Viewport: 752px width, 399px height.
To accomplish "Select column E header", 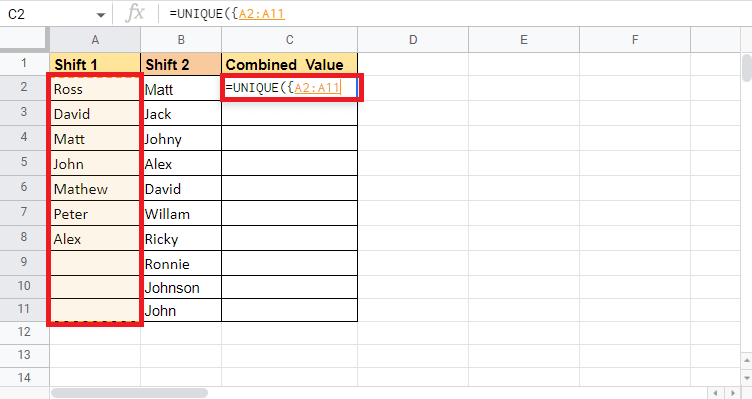I will point(524,40).
